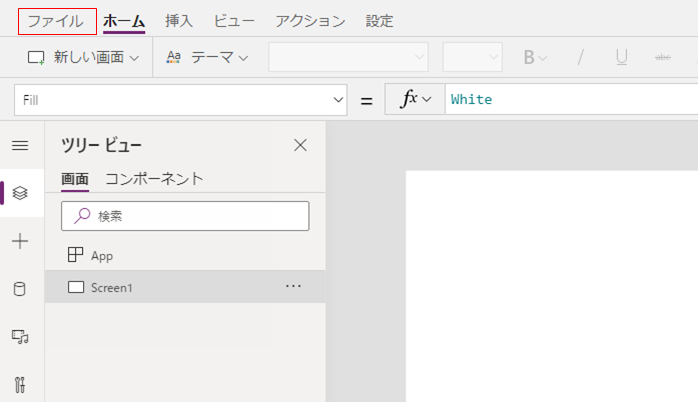Viewport: 698px width, 402px height.
Task: Open the ファイル menu
Action: point(57,21)
